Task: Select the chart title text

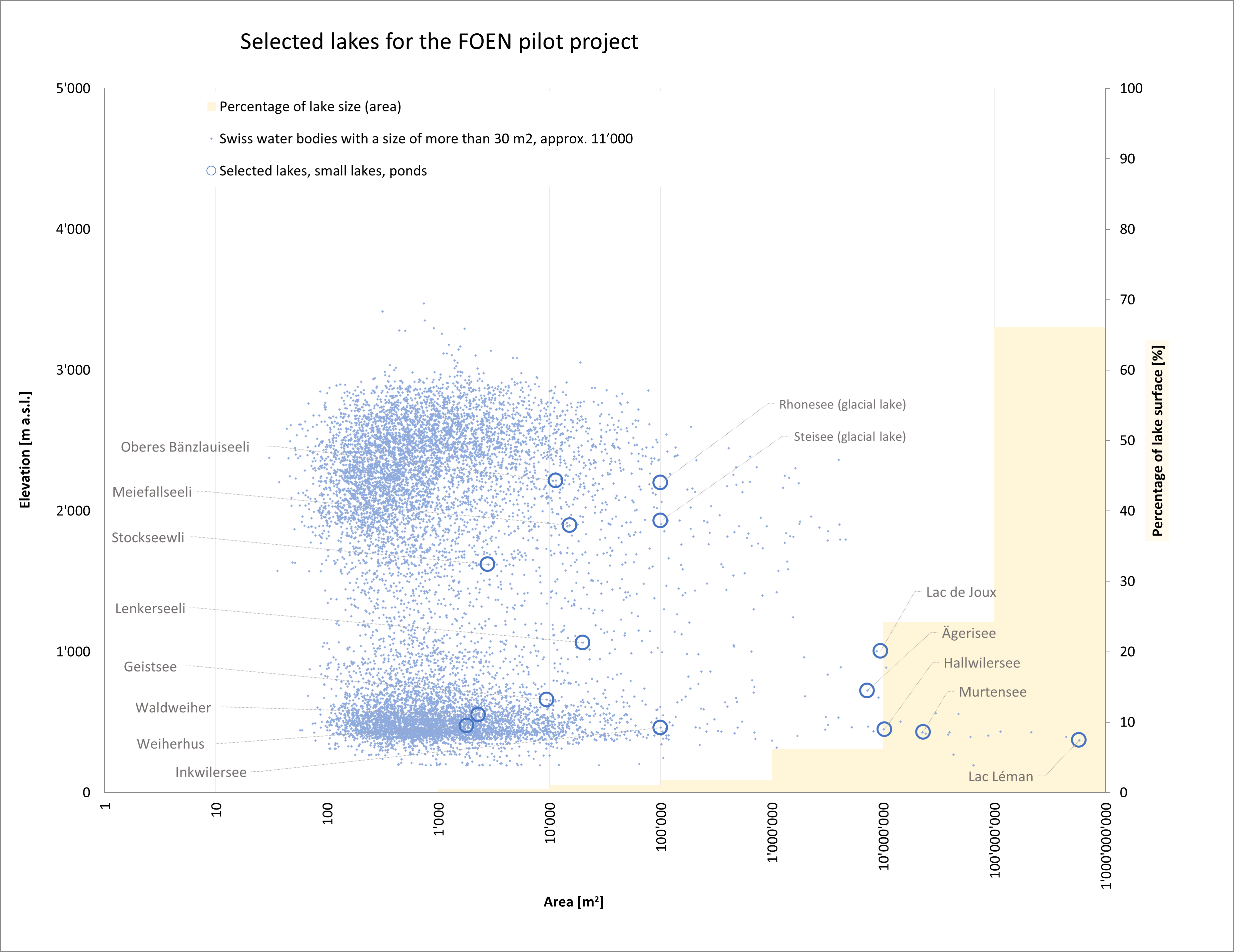Action: coord(439,42)
